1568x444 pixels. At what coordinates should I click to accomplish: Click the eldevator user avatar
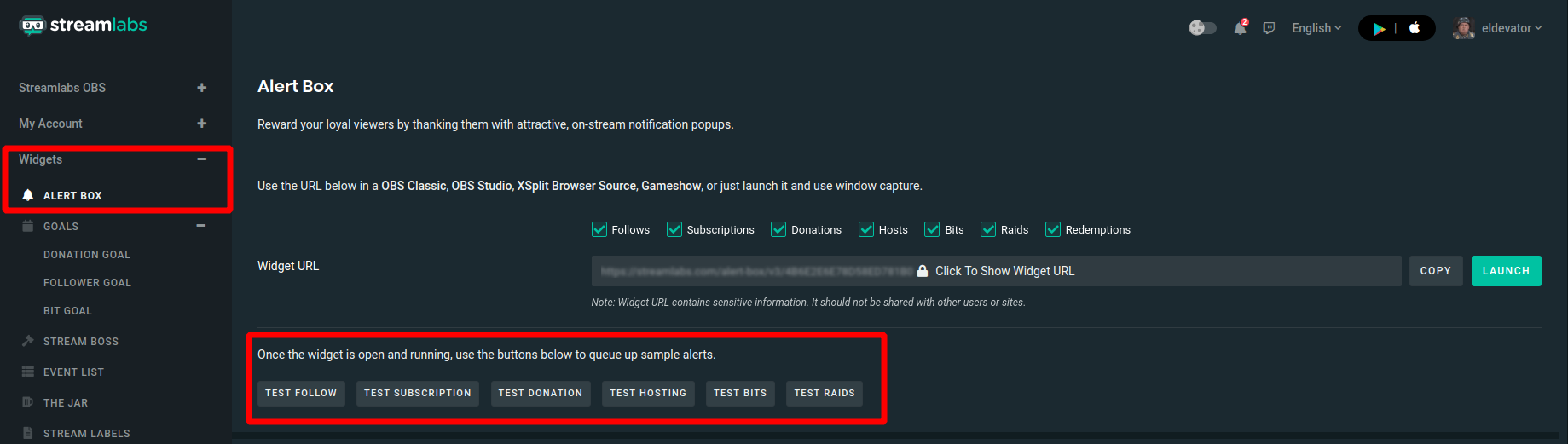tap(1464, 28)
